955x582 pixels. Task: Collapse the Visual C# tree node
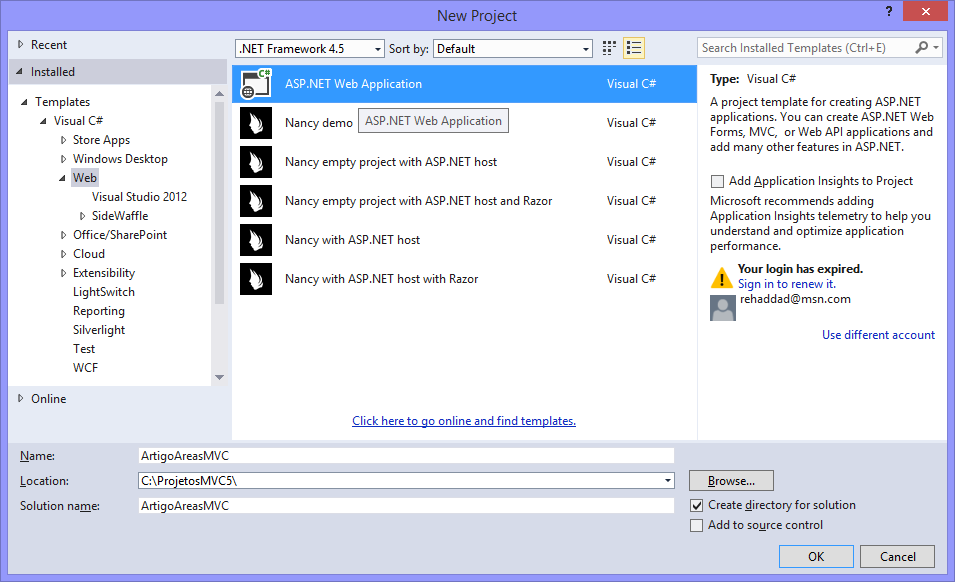[43, 121]
